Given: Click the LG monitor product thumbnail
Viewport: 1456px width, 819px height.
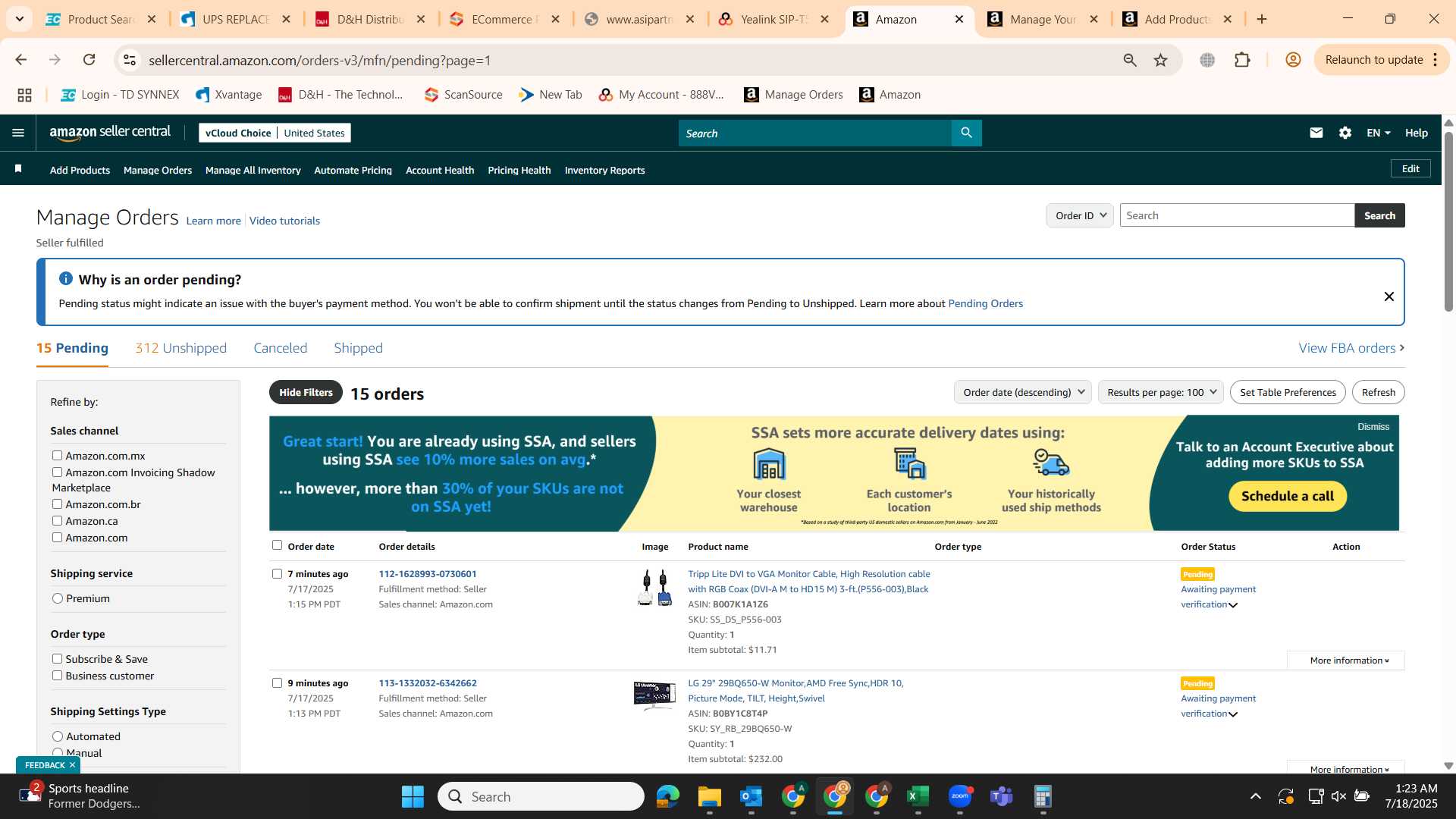Looking at the screenshot, I should 654,695.
